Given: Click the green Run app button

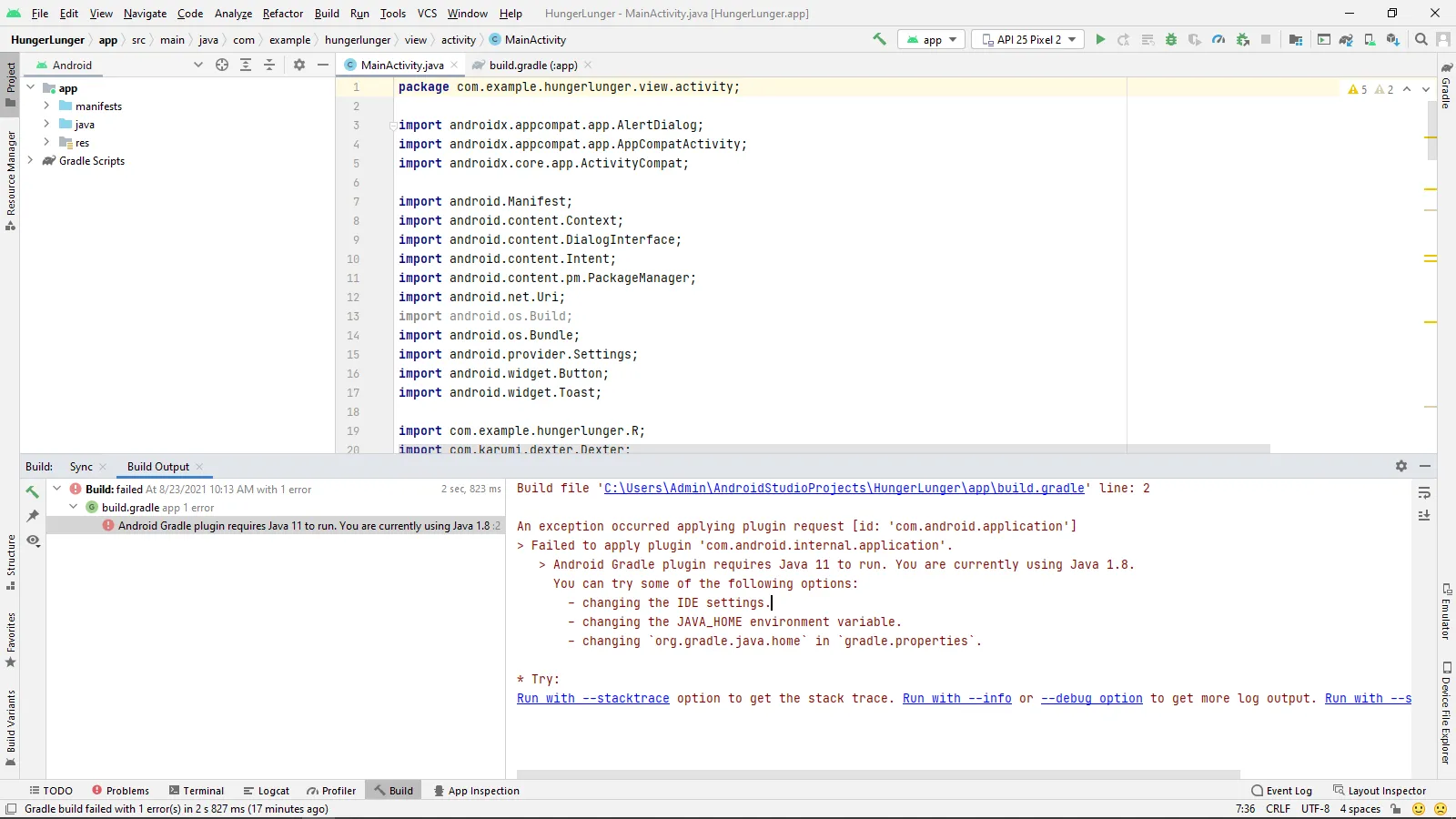Looking at the screenshot, I should (x=1100, y=39).
